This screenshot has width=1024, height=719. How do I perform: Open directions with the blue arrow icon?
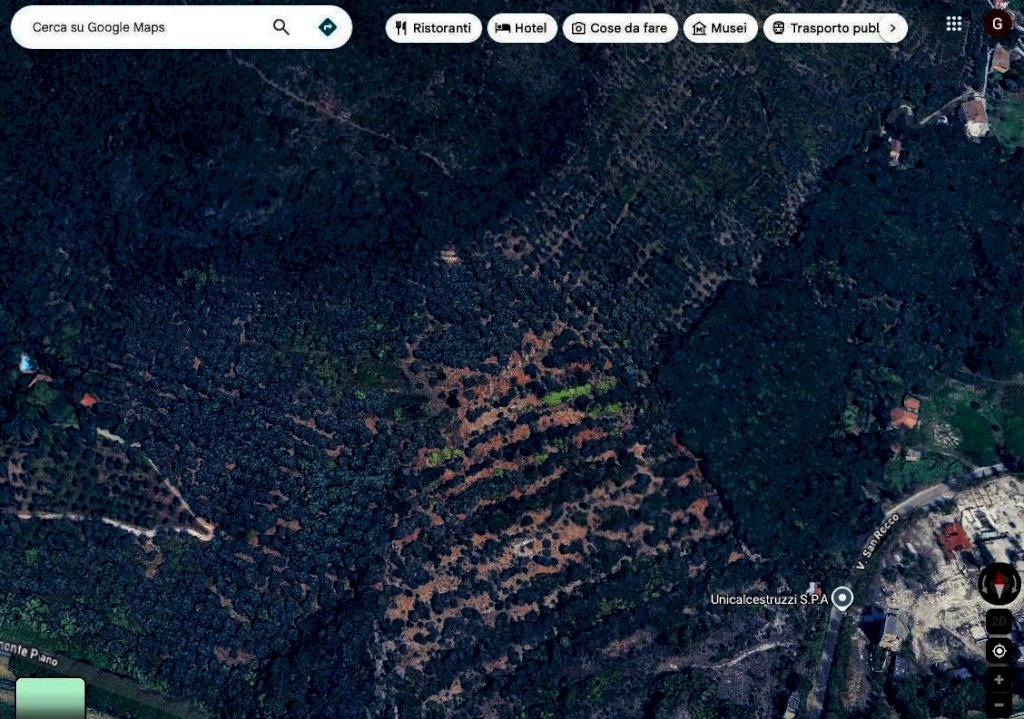327,27
